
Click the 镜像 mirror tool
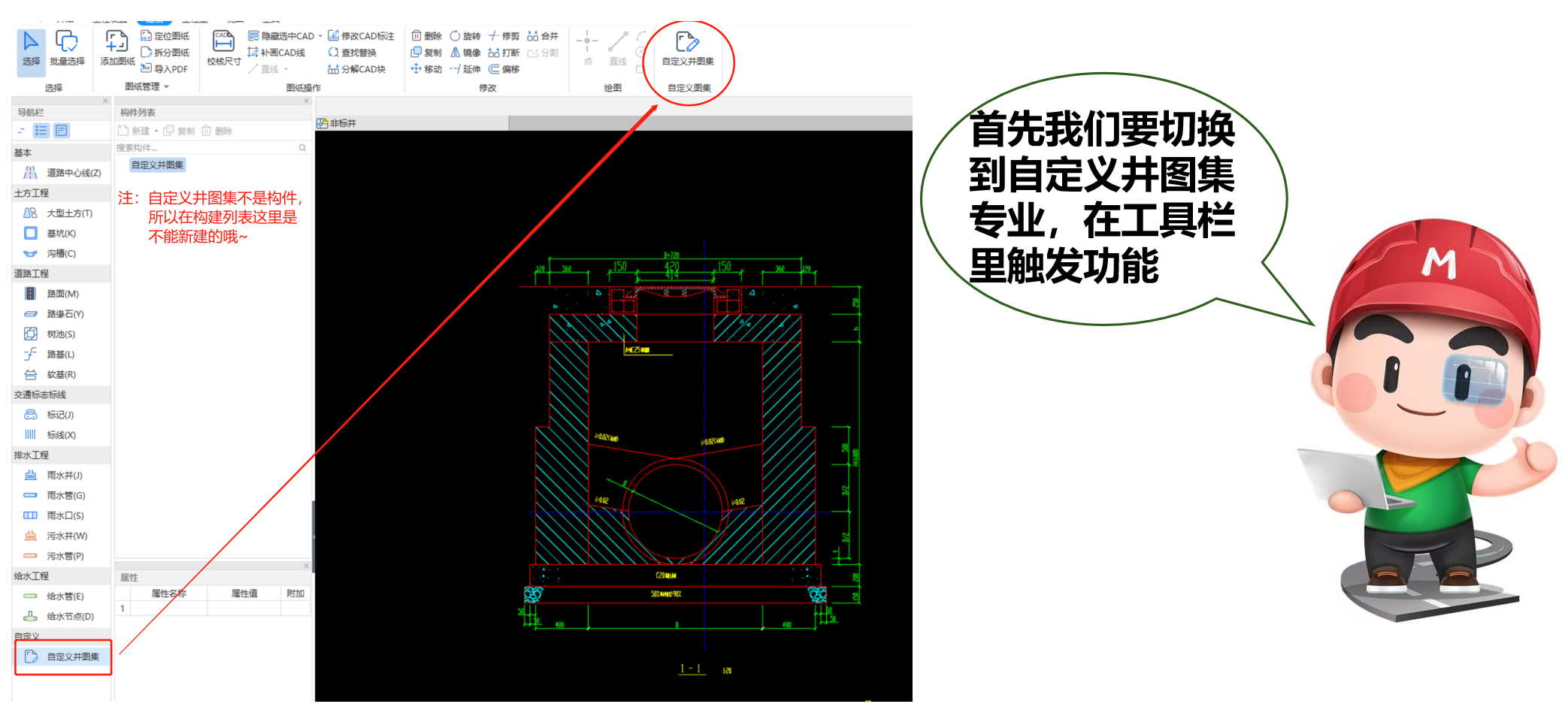[465, 53]
